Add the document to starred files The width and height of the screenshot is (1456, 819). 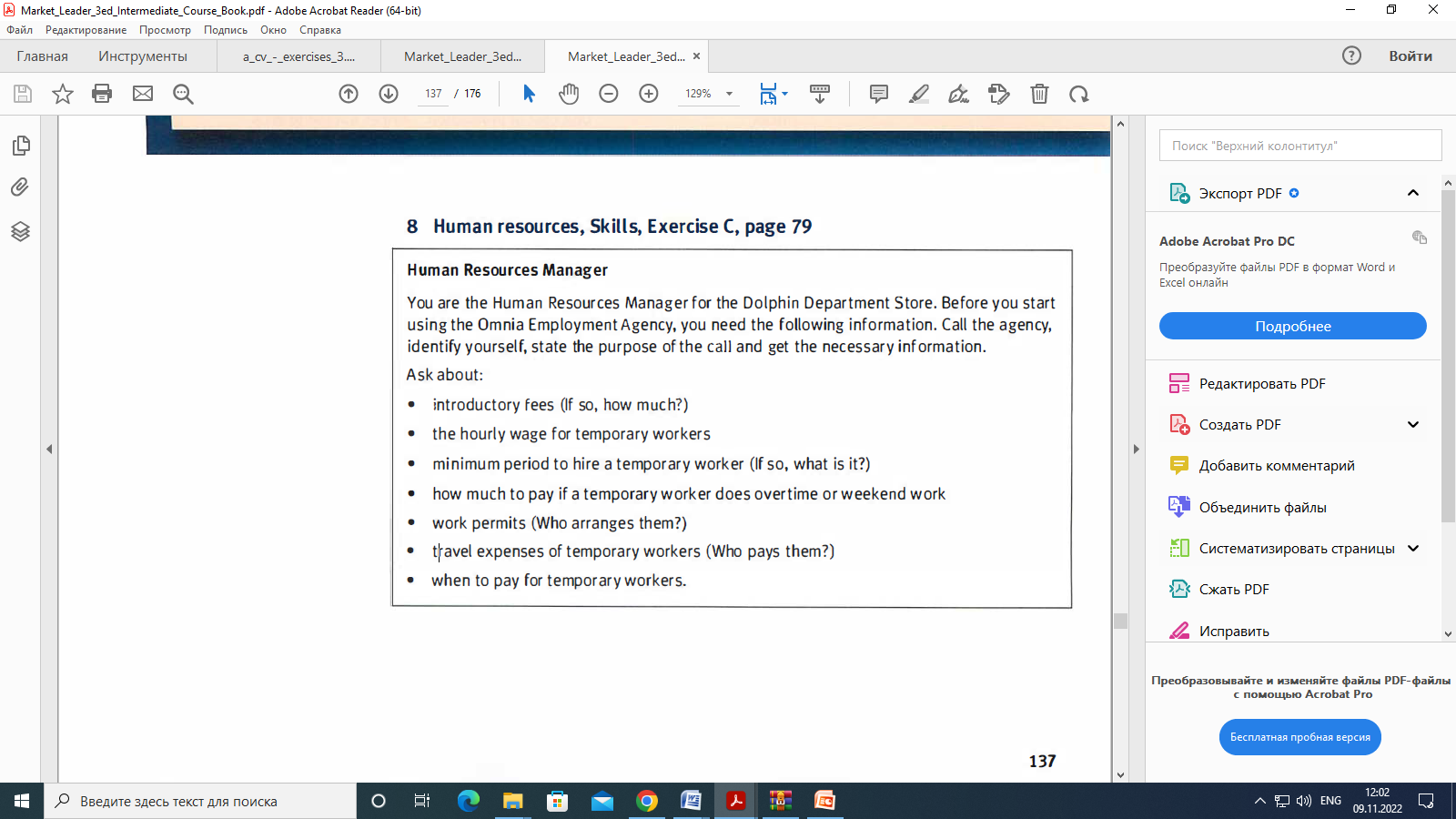pyautogui.click(x=63, y=94)
